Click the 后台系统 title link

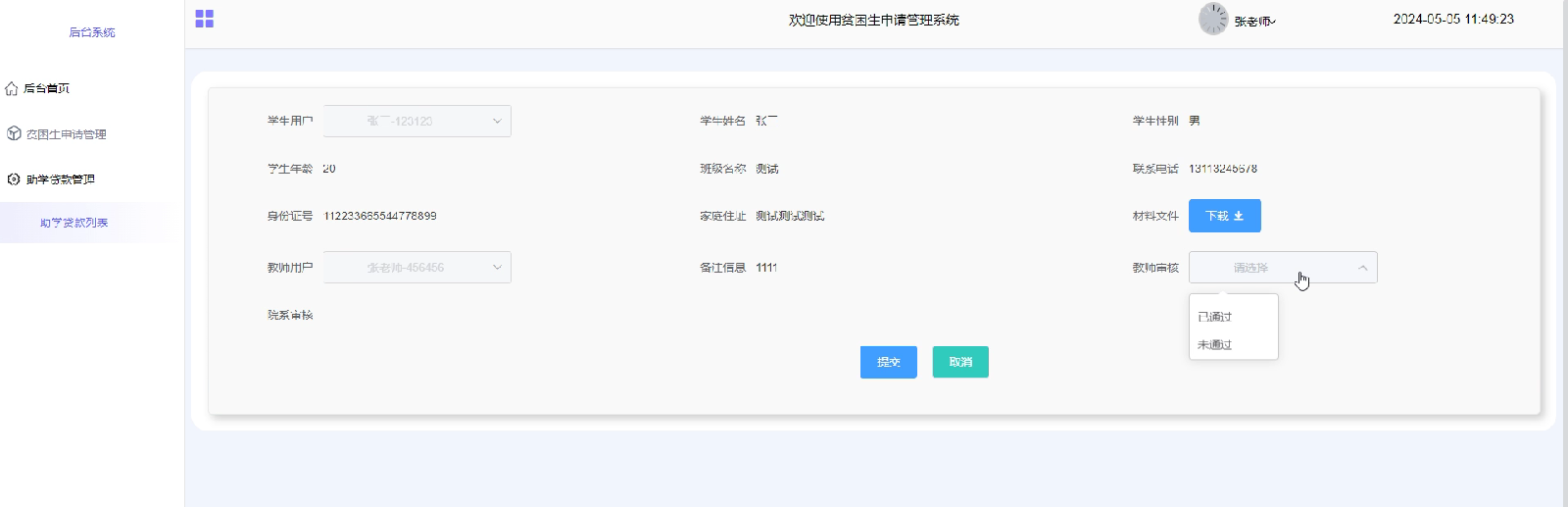click(92, 32)
